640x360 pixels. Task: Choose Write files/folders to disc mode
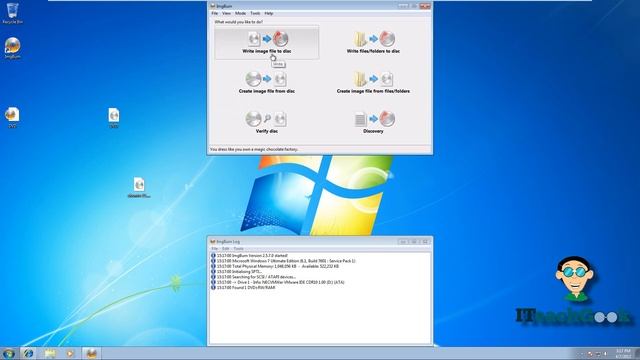point(373,42)
